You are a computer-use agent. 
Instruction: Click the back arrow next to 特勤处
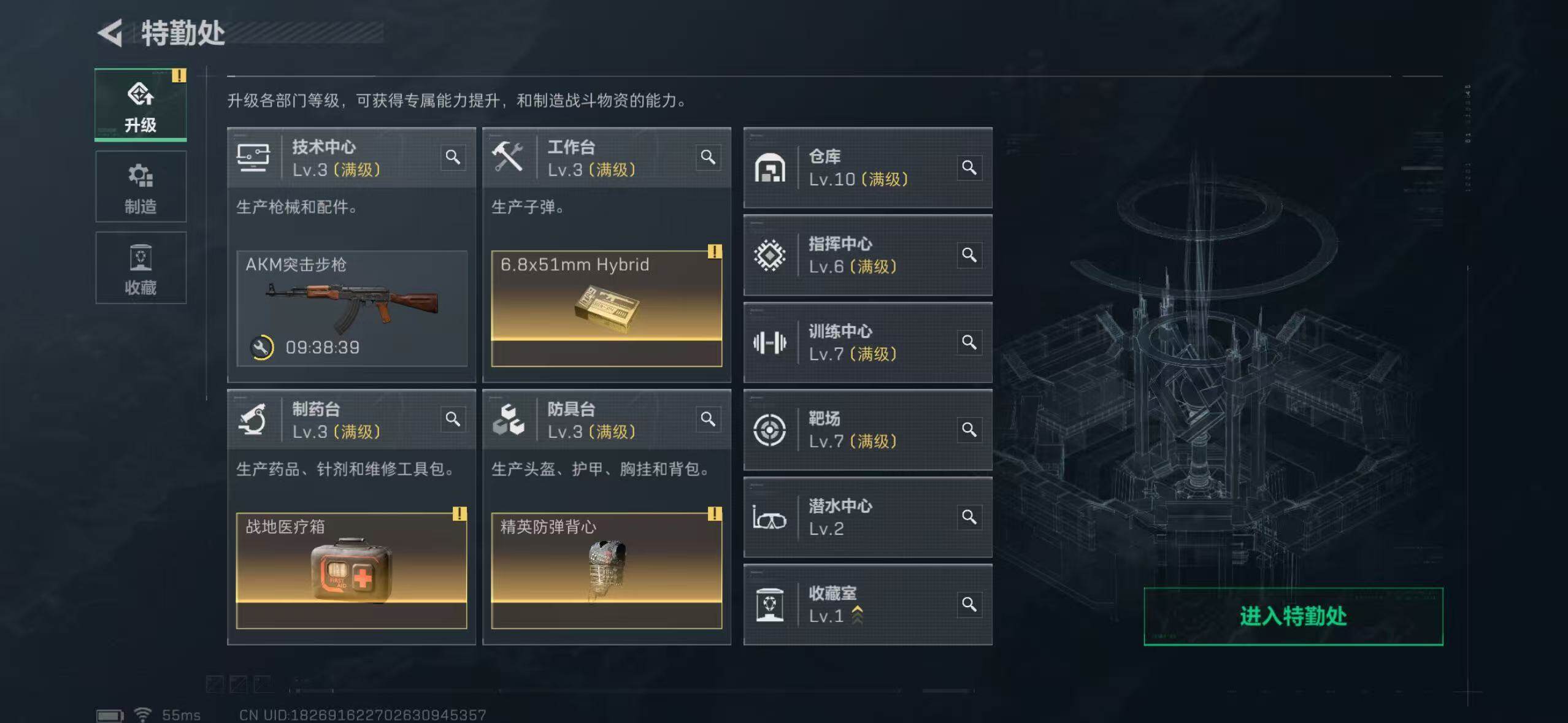(110, 33)
